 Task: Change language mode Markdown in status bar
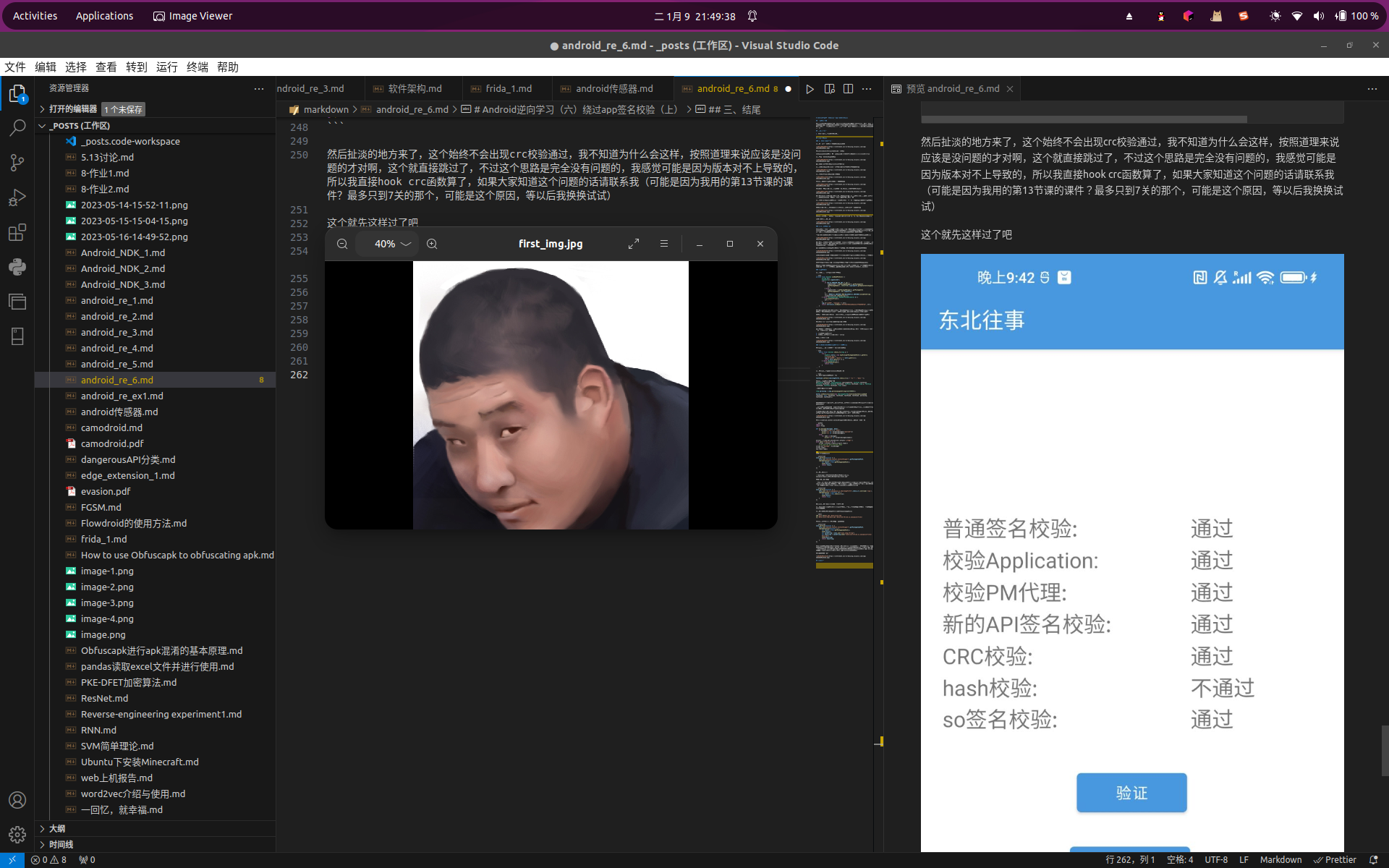(1280, 860)
